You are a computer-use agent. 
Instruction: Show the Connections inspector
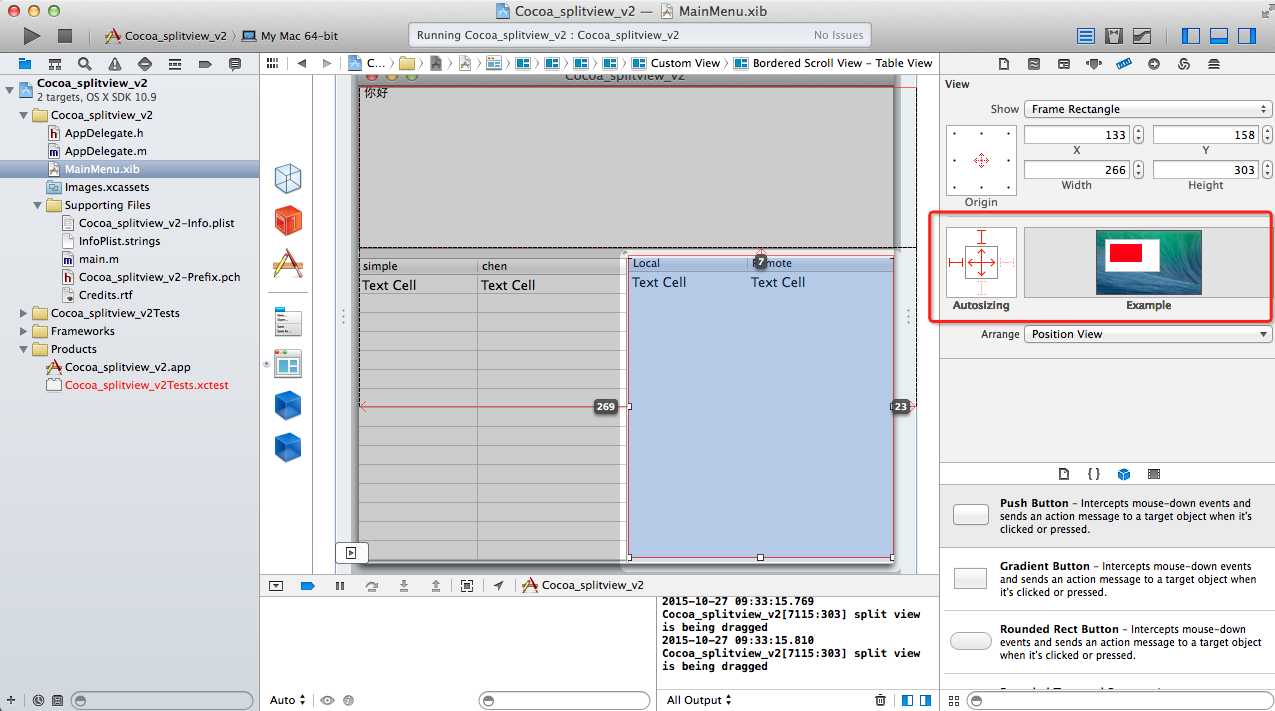pos(1154,63)
